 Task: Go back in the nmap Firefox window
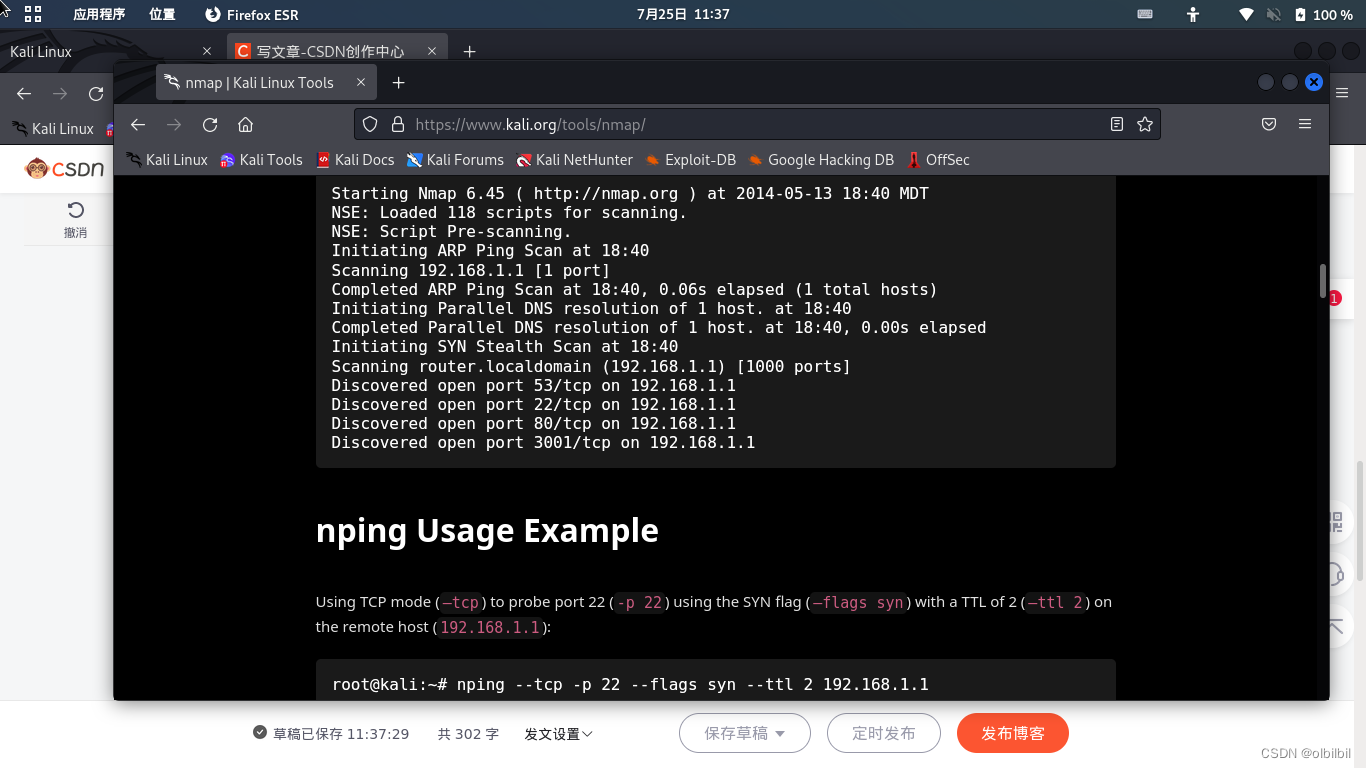tap(138, 124)
